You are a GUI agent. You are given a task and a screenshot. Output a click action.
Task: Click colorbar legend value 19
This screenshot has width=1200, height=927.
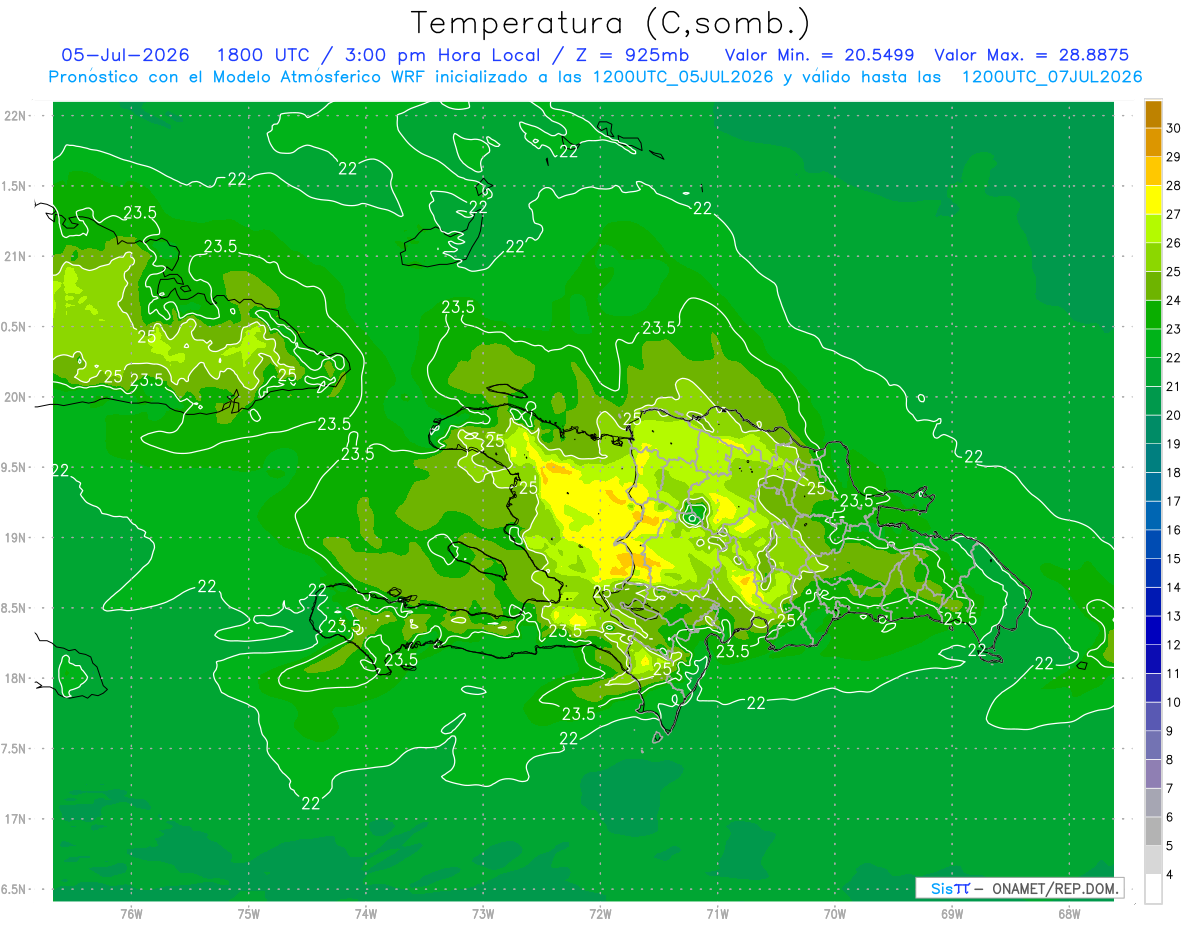point(1173,444)
